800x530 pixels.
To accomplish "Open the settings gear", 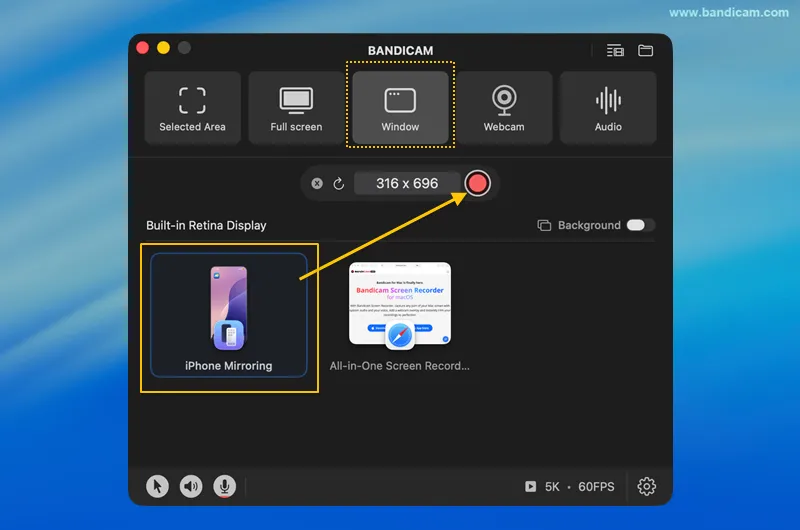I will [646, 486].
